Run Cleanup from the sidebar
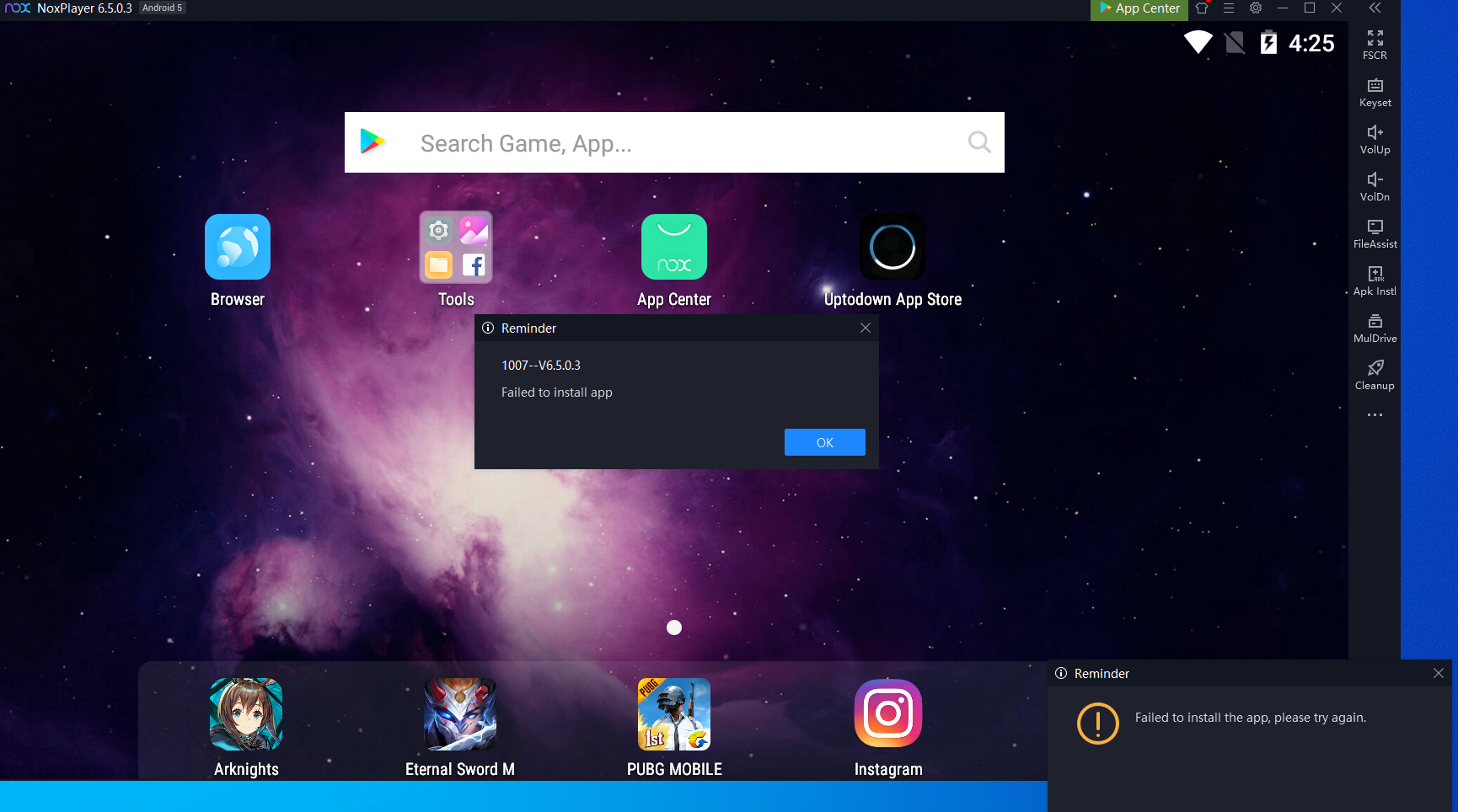Viewport: 1458px width, 812px height. [x=1375, y=375]
